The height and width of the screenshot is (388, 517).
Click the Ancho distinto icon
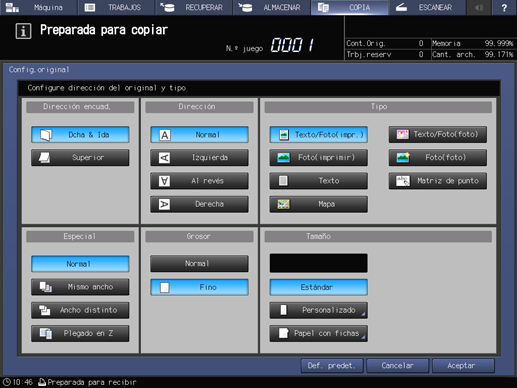click(x=45, y=310)
